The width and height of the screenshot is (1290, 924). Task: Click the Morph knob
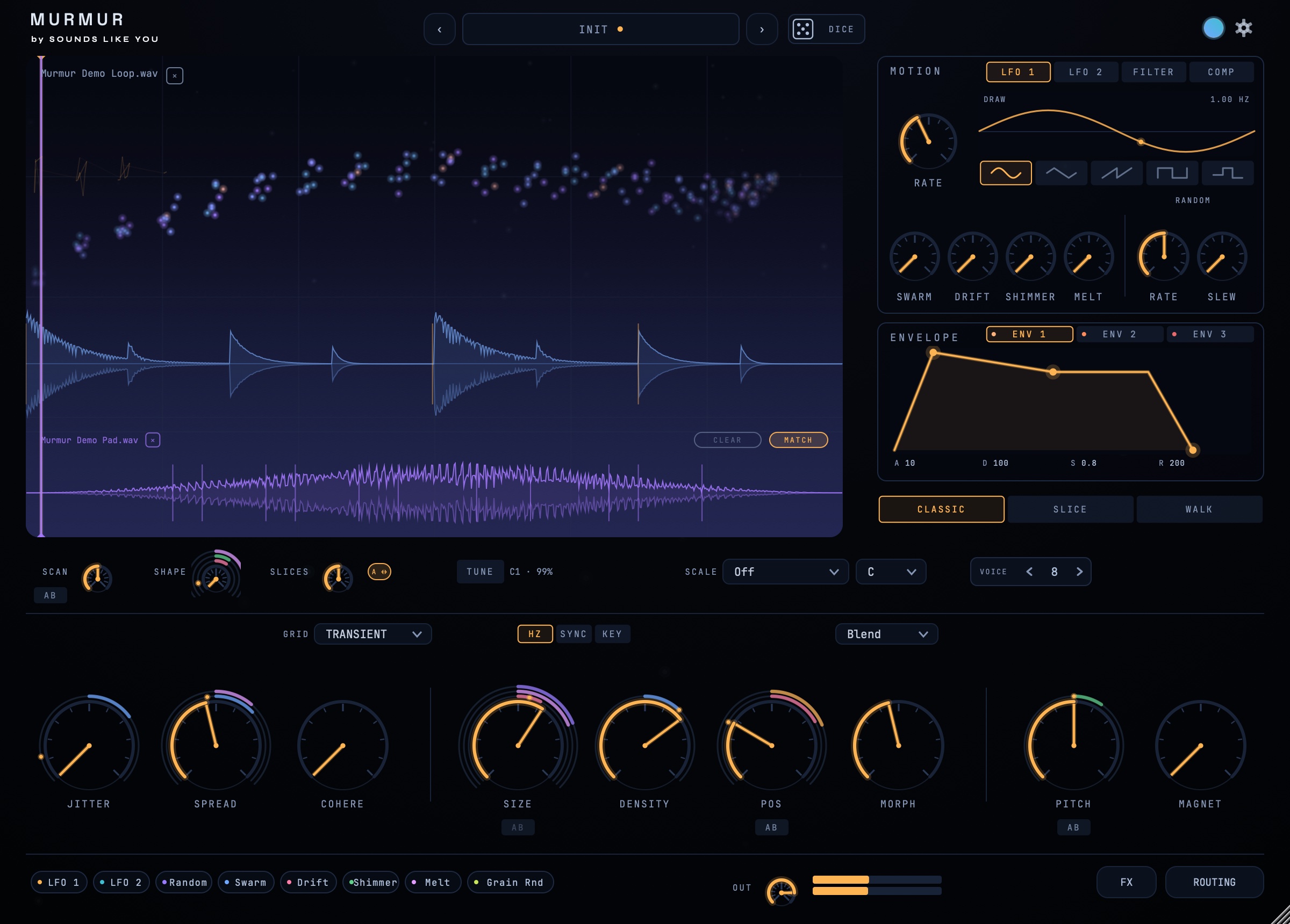click(x=898, y=745)
